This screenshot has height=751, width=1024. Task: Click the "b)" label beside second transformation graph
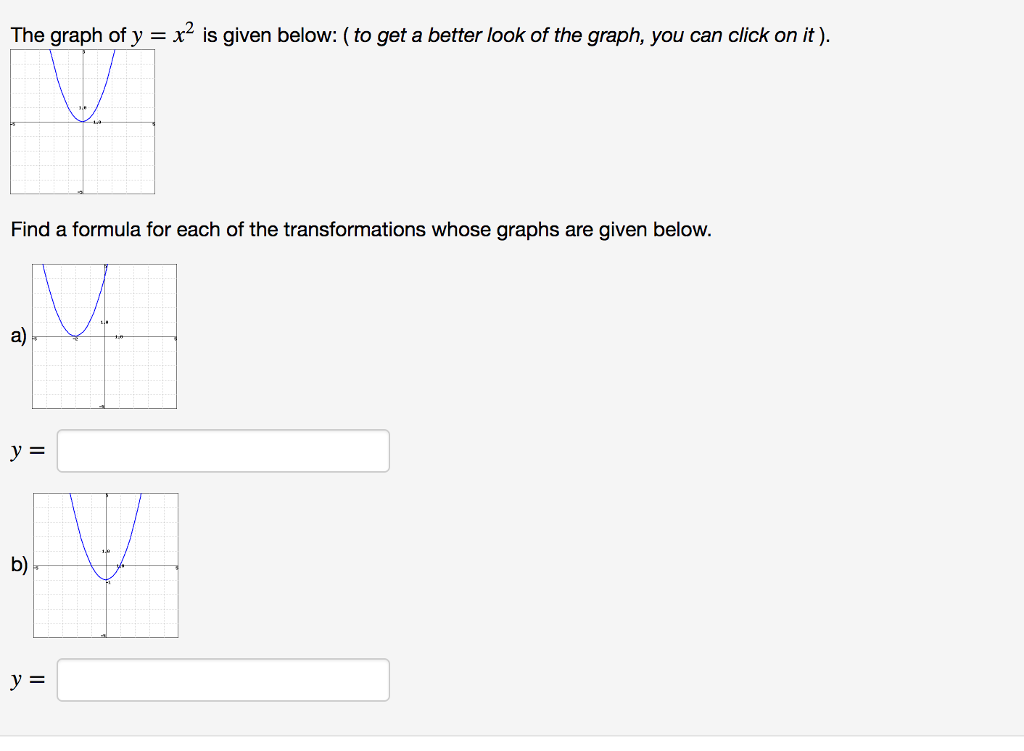click(19, 564)
